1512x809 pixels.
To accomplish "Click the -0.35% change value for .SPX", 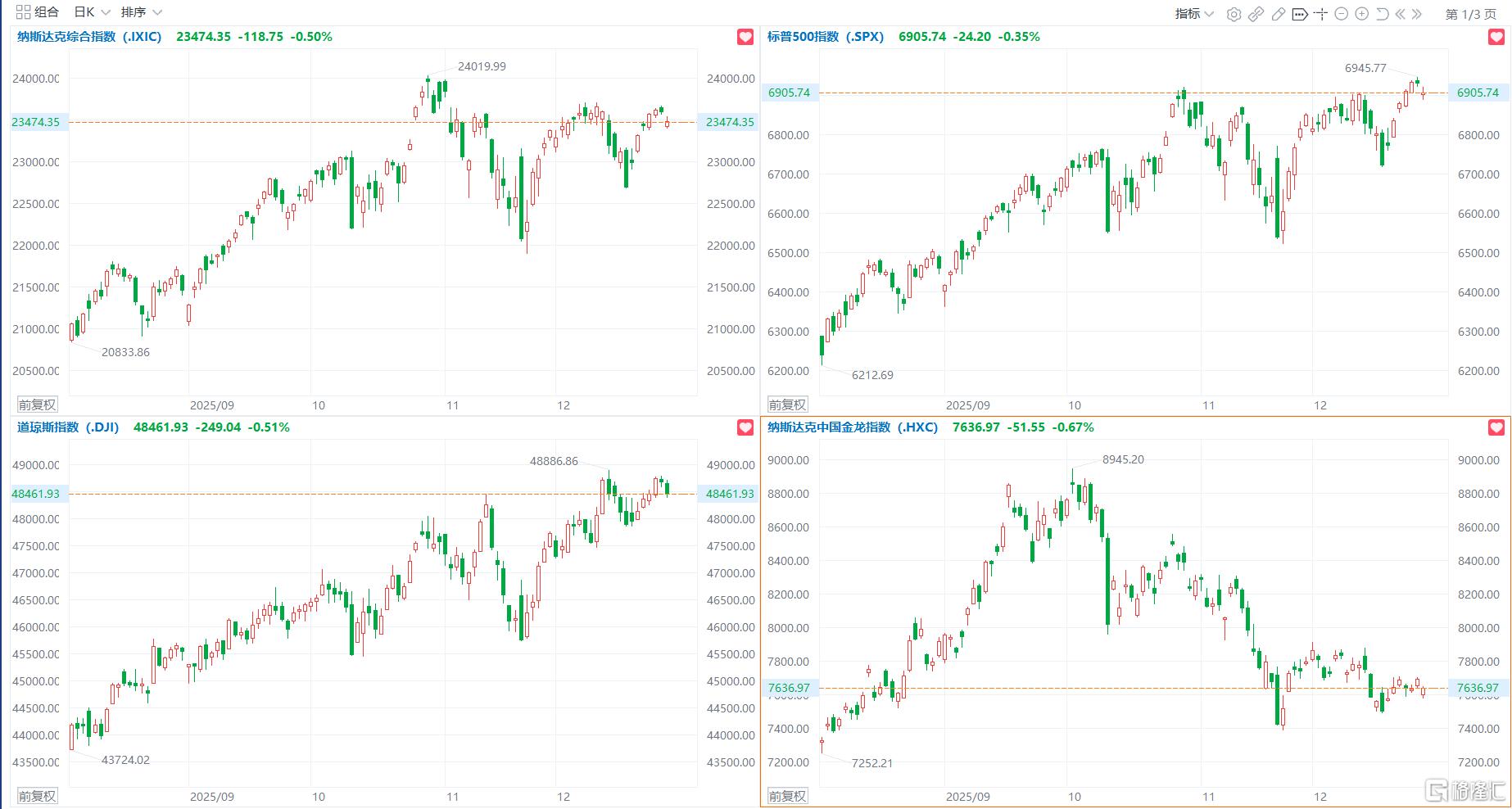I will coord(1019,37).
